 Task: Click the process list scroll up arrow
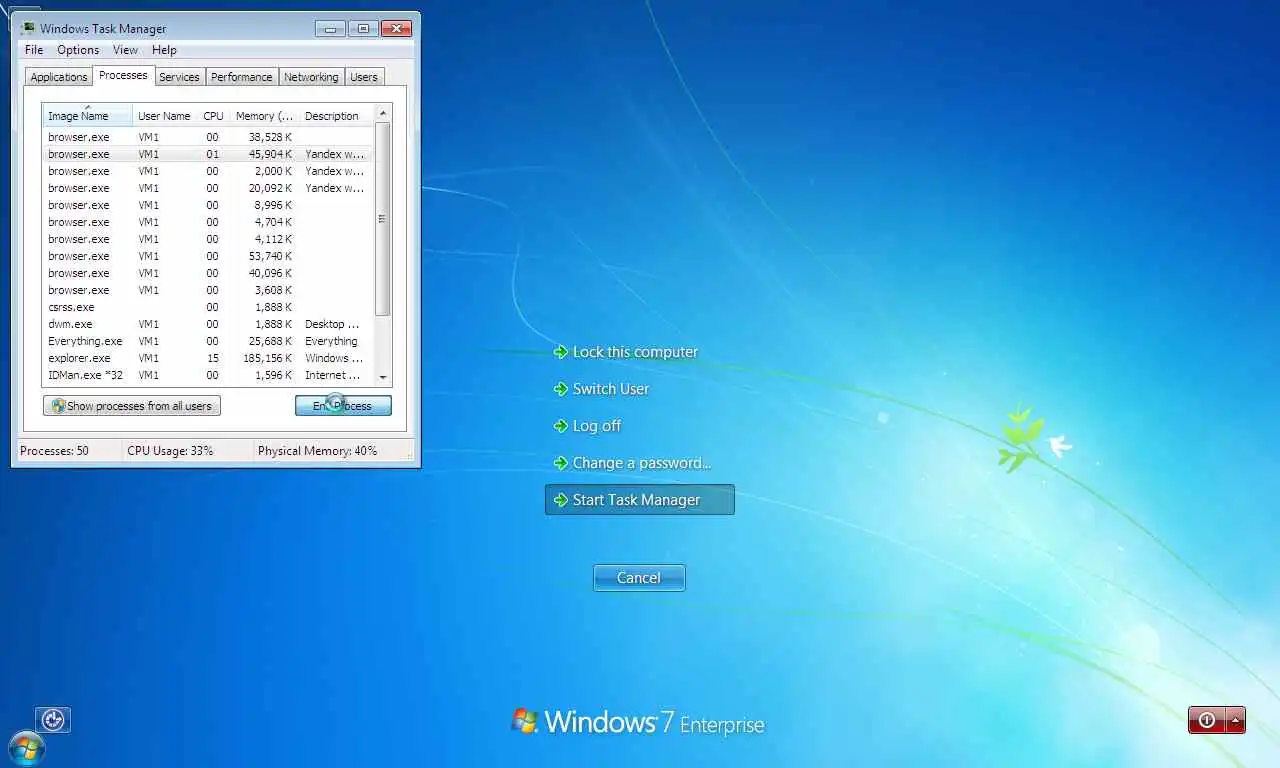point(383,113)
